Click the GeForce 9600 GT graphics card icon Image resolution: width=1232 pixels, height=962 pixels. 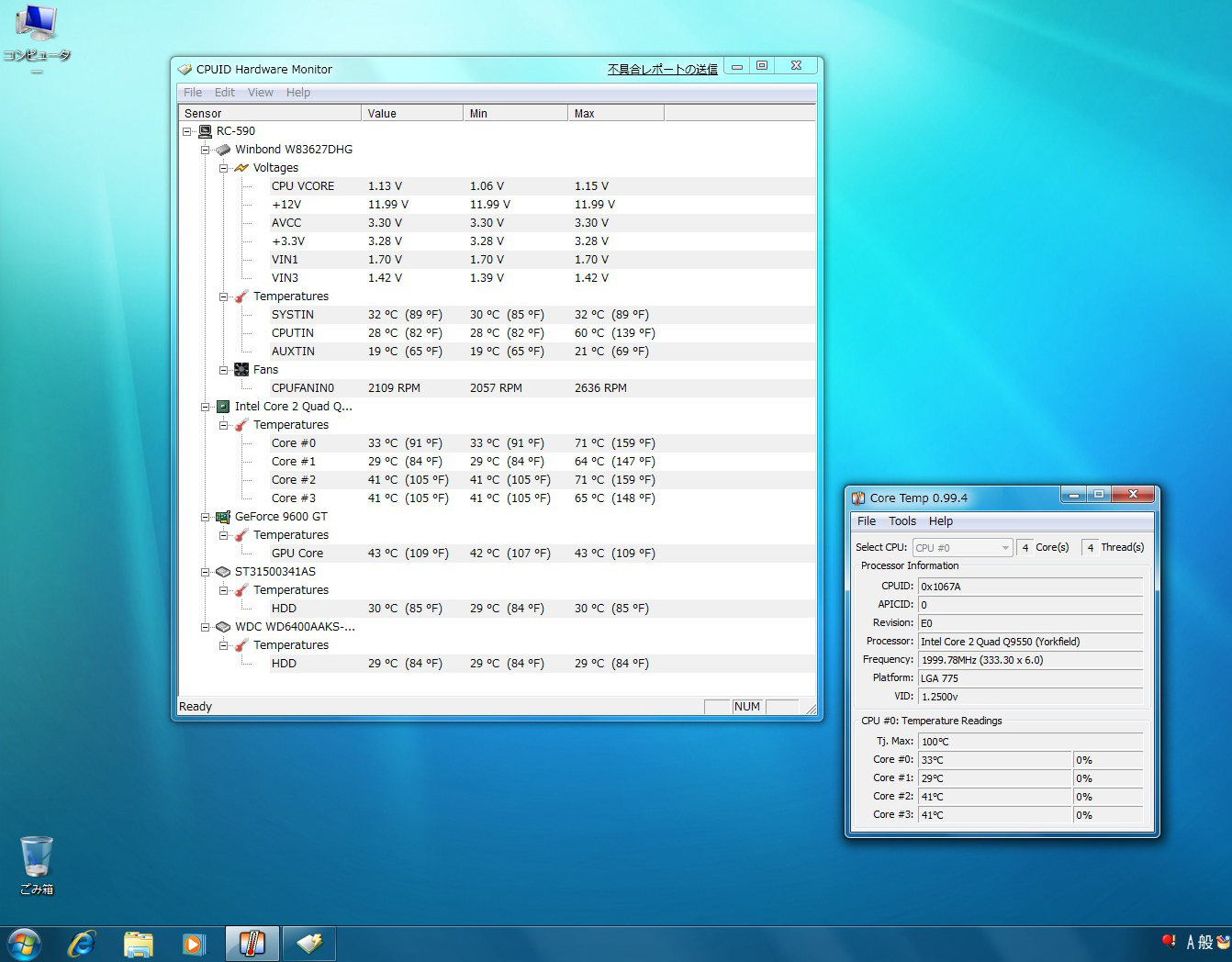(223, 517)
